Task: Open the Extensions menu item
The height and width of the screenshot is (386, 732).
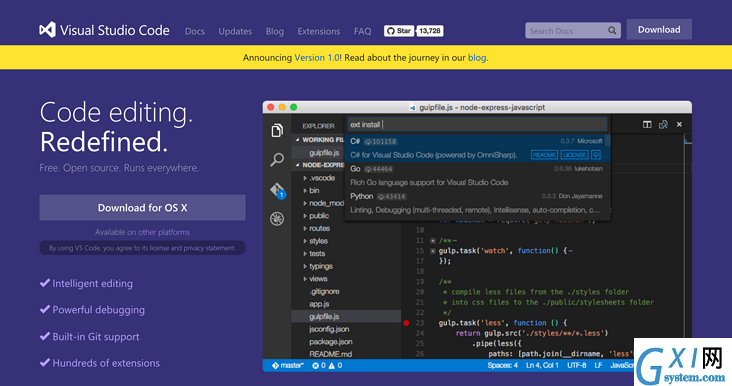Action: (x=319, y=31)
